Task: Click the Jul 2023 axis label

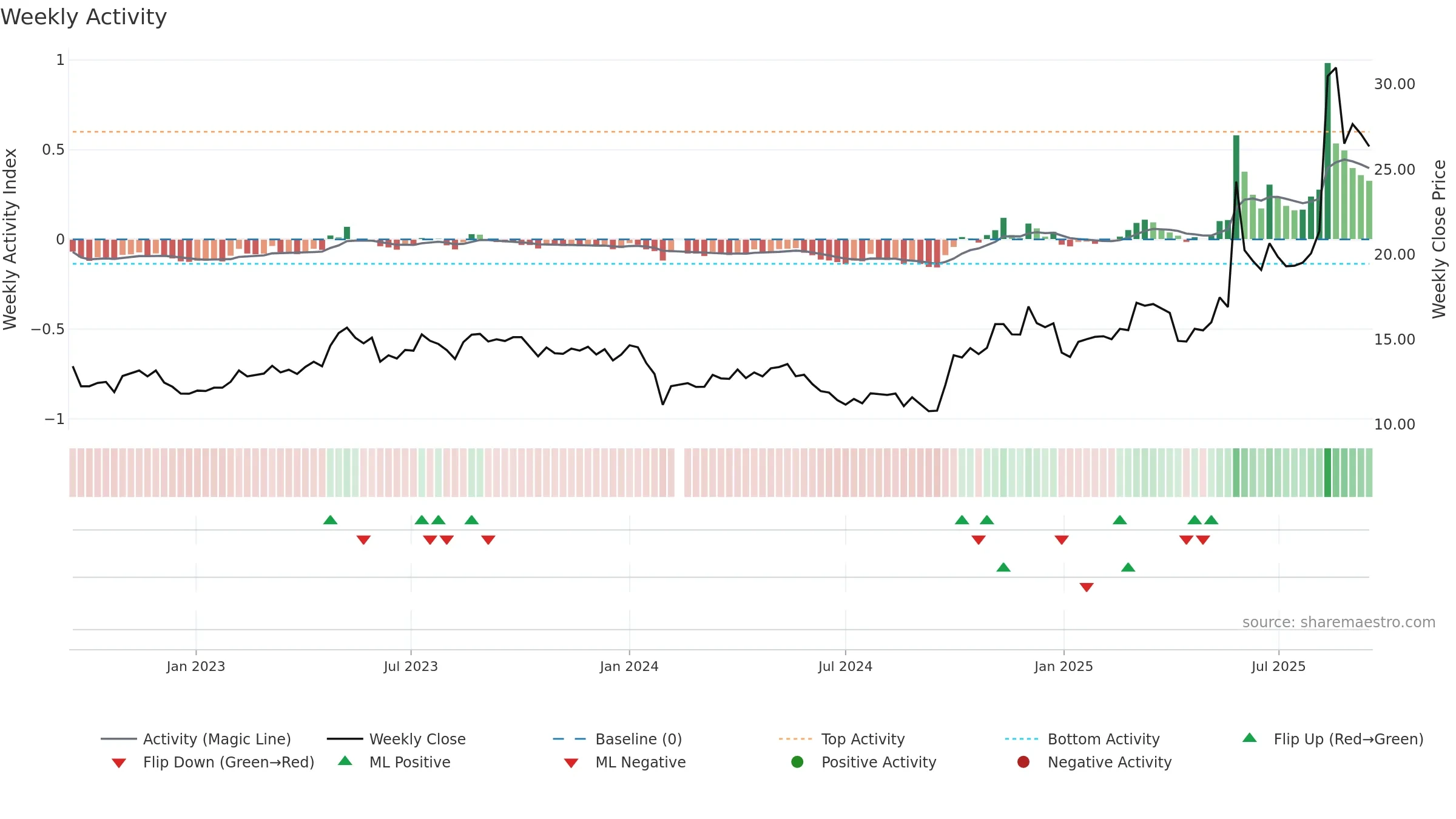Action: (x=411, y=666)
